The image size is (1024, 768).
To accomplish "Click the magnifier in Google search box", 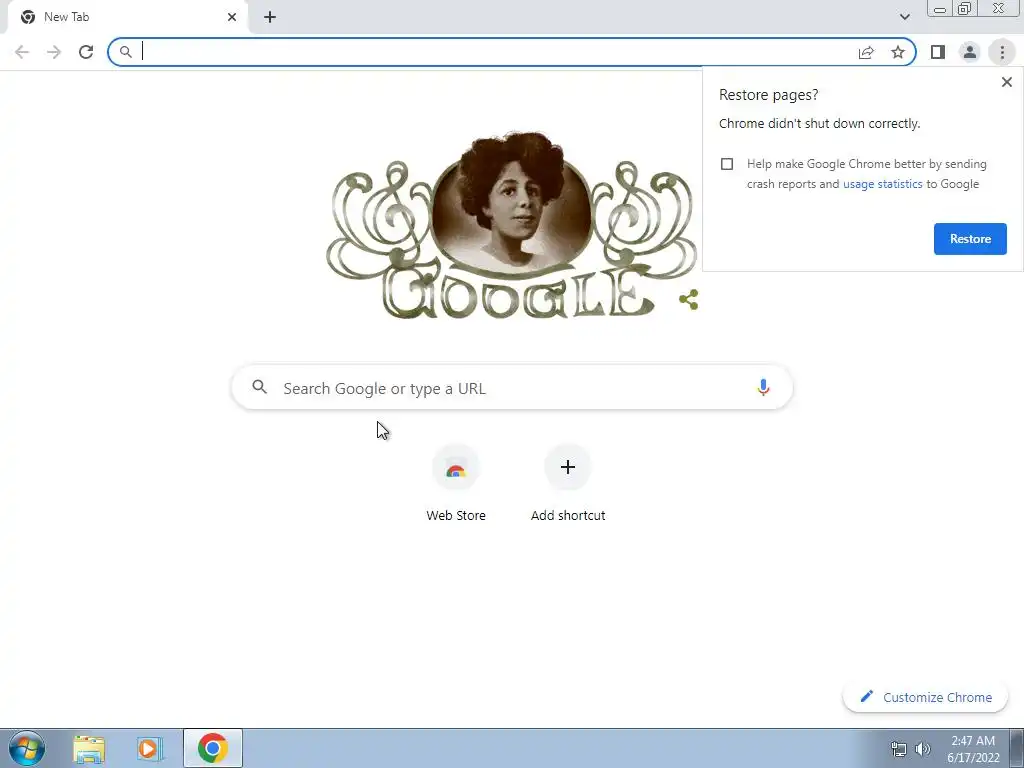I will 259,387.
